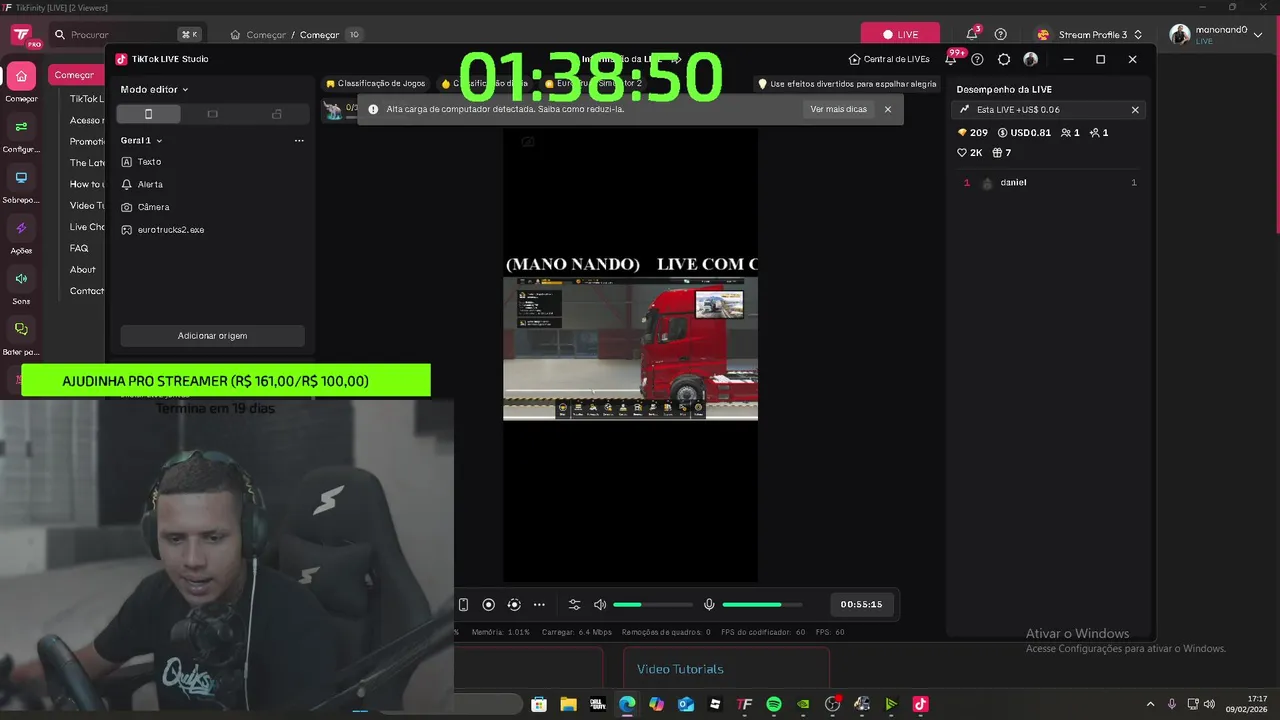1280x720 pixels.
Task: Open the Sons speaker icon in TikFinity sidebar
Action: click(x=21, y=278)
